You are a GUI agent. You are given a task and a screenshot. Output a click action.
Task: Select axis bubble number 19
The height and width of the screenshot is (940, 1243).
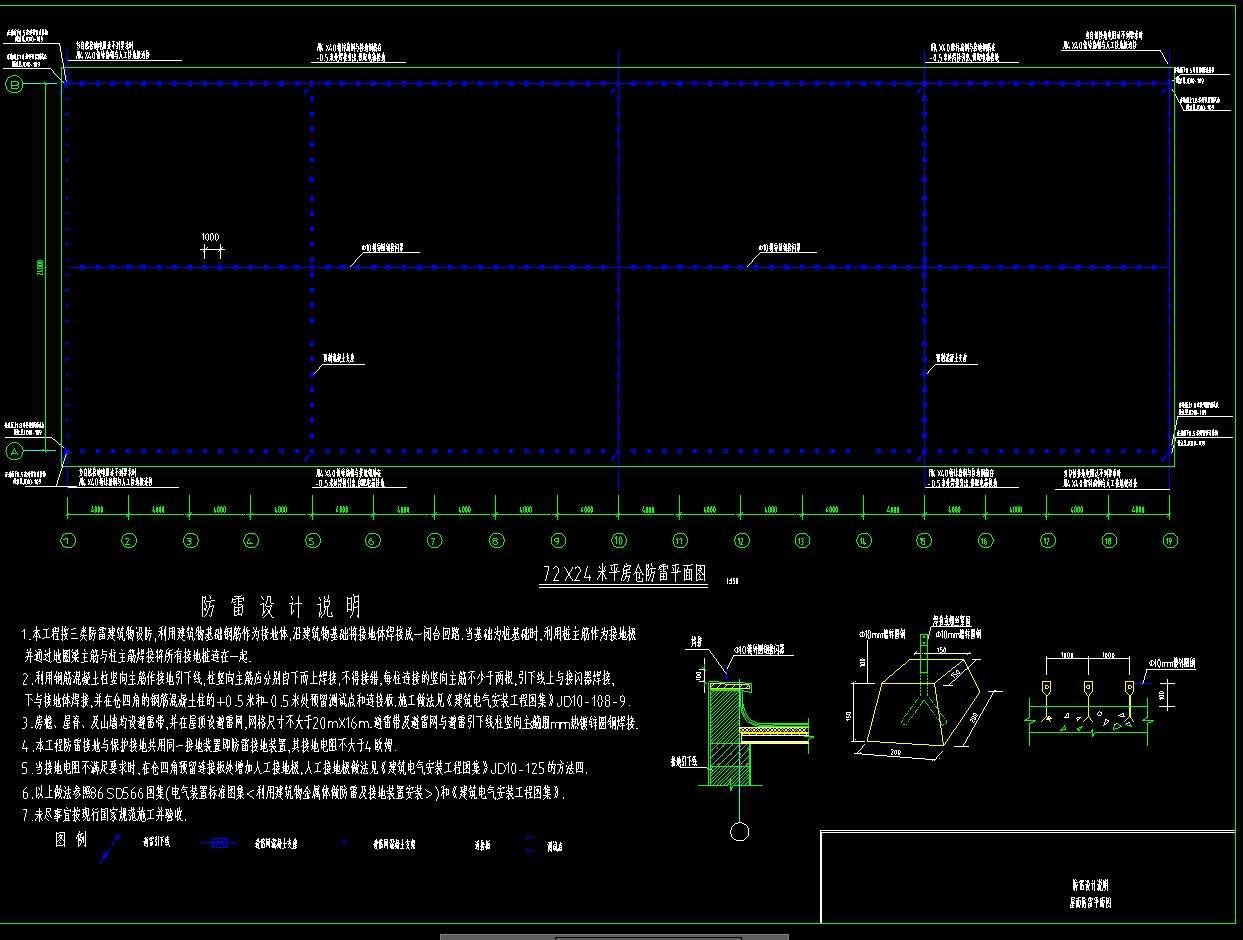[x=1170, y=541]
